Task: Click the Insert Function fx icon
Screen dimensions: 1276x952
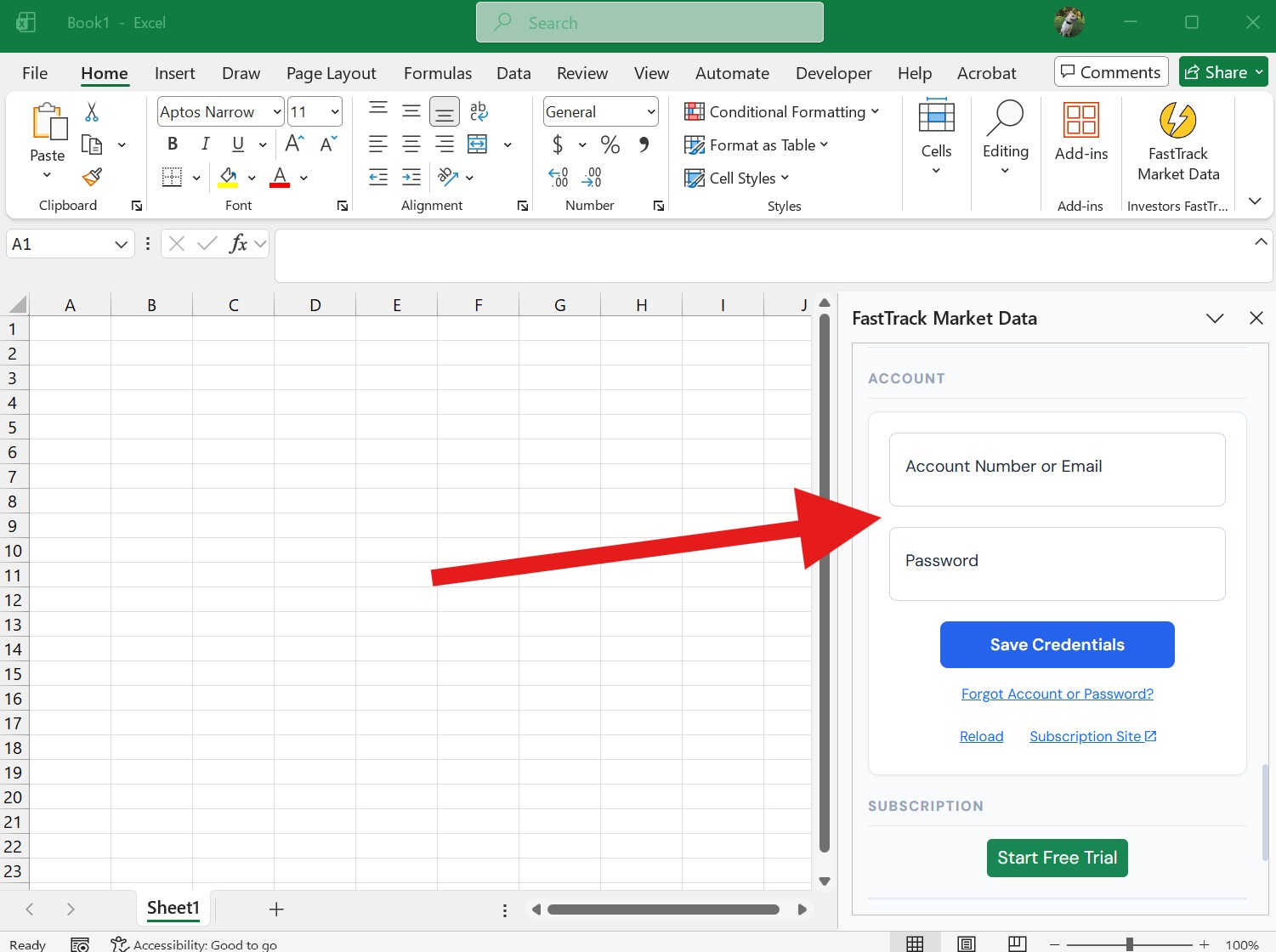Action: point(239,244)
